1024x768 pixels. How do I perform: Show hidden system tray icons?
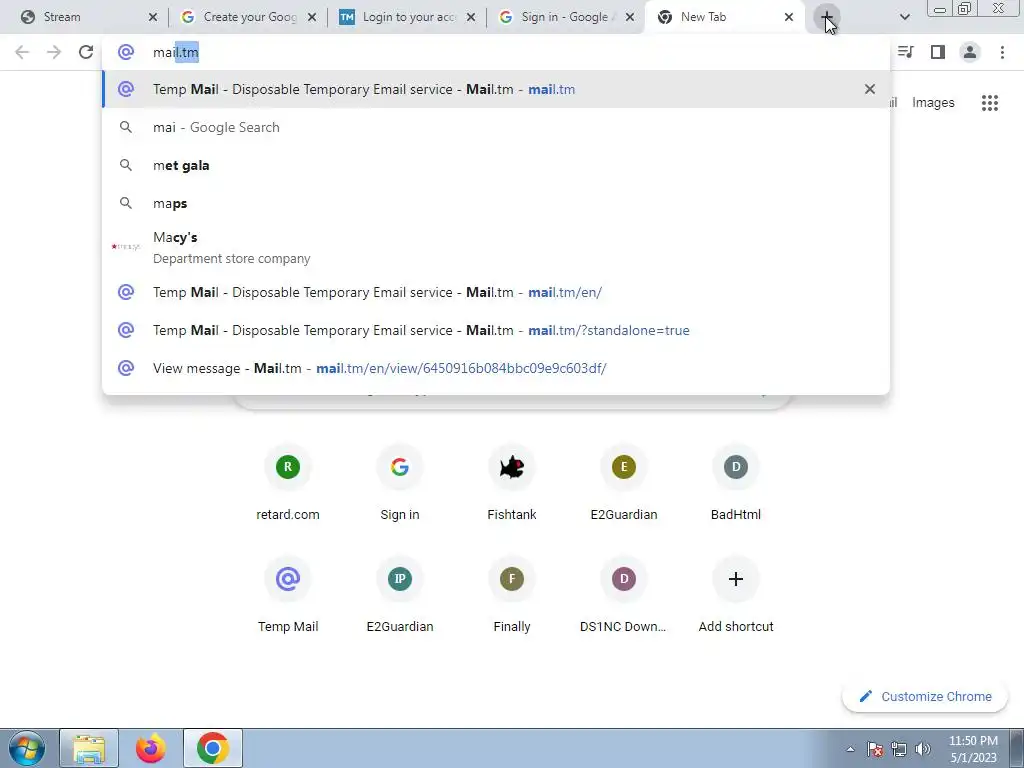coord(850,749)
